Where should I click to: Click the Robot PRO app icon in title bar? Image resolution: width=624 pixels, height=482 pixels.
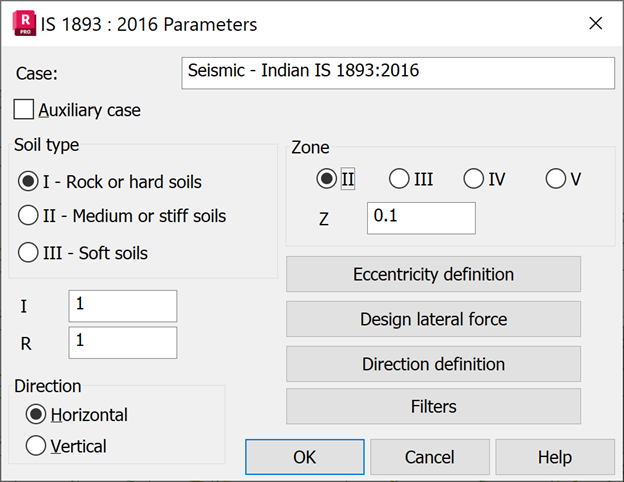(x=23, y=23)
